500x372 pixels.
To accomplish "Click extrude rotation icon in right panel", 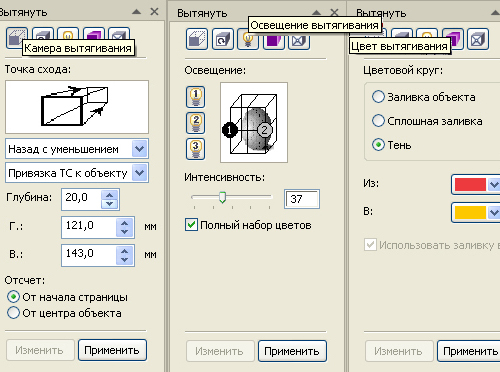I will [x=402, y=34].
